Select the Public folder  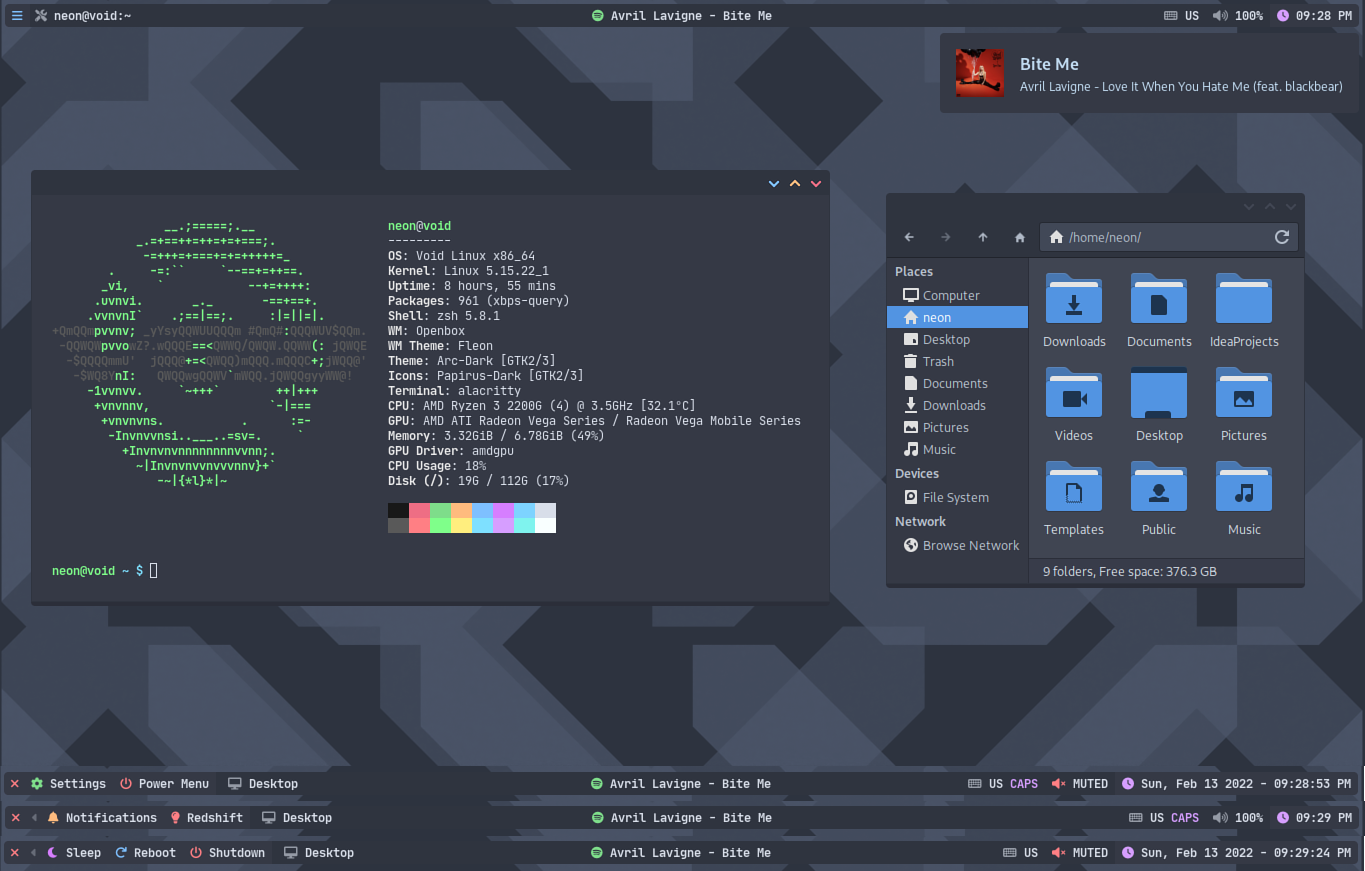click(x=1159, y=486)
